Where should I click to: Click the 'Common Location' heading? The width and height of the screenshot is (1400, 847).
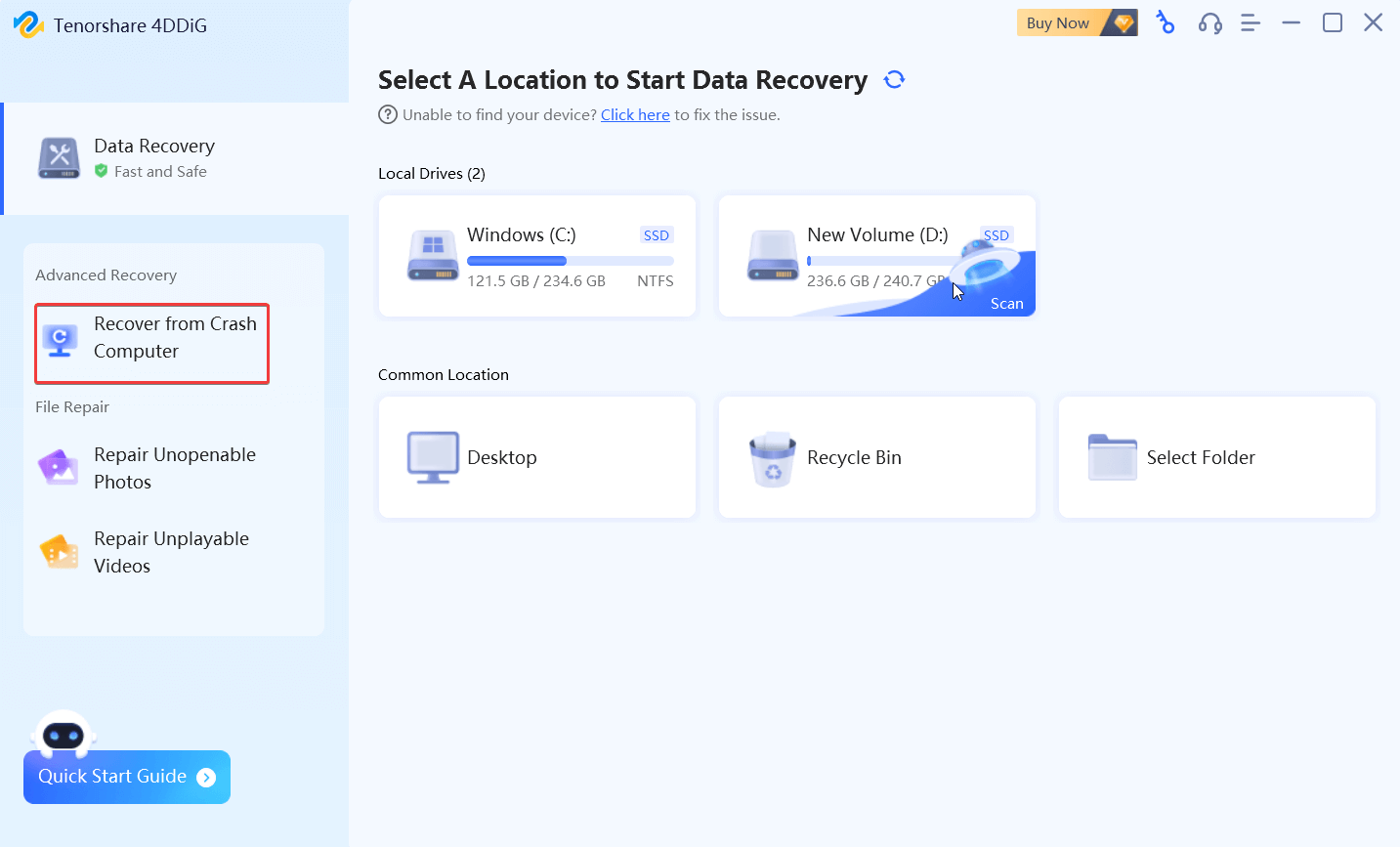(444, 375)
